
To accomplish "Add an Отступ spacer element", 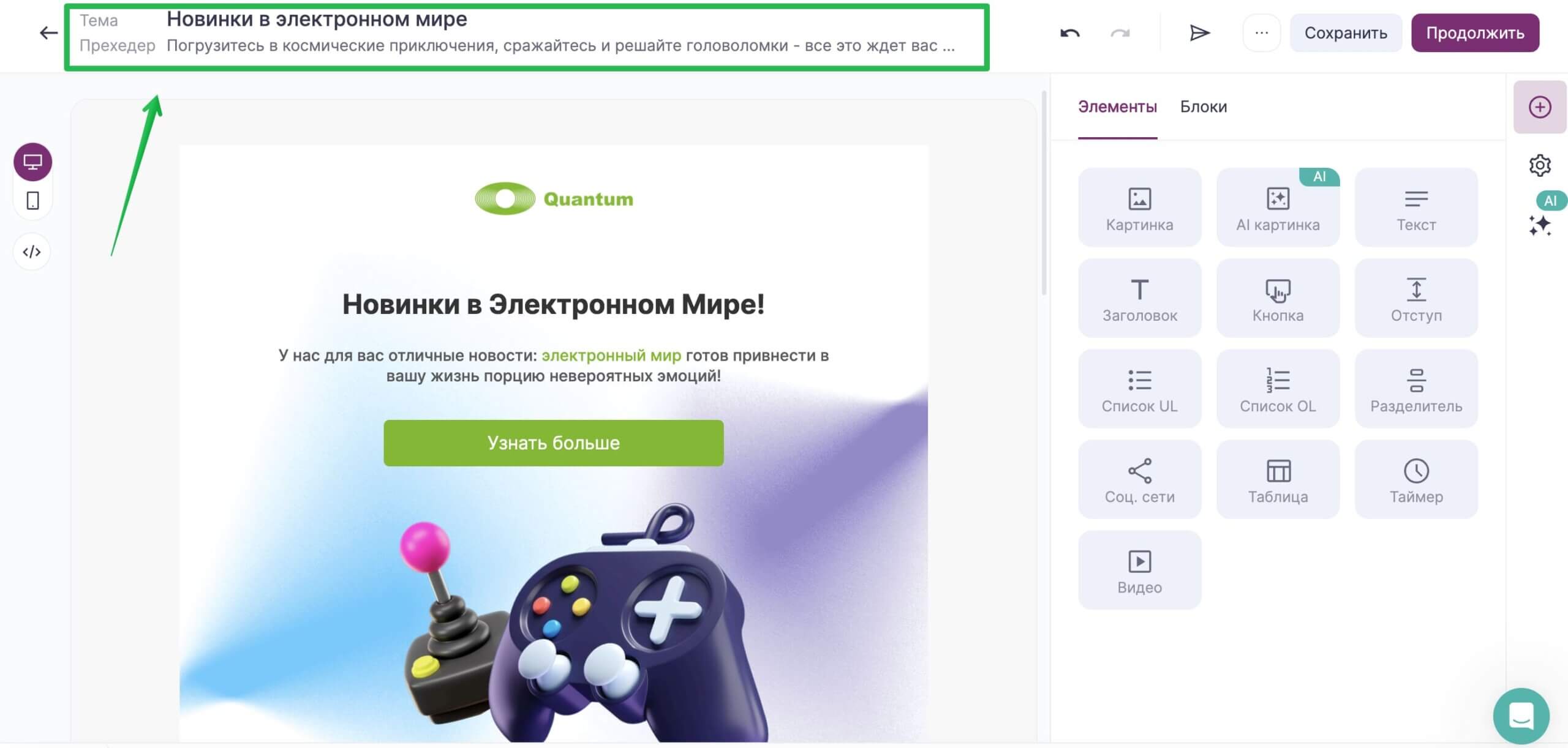I will point(1417,298).
